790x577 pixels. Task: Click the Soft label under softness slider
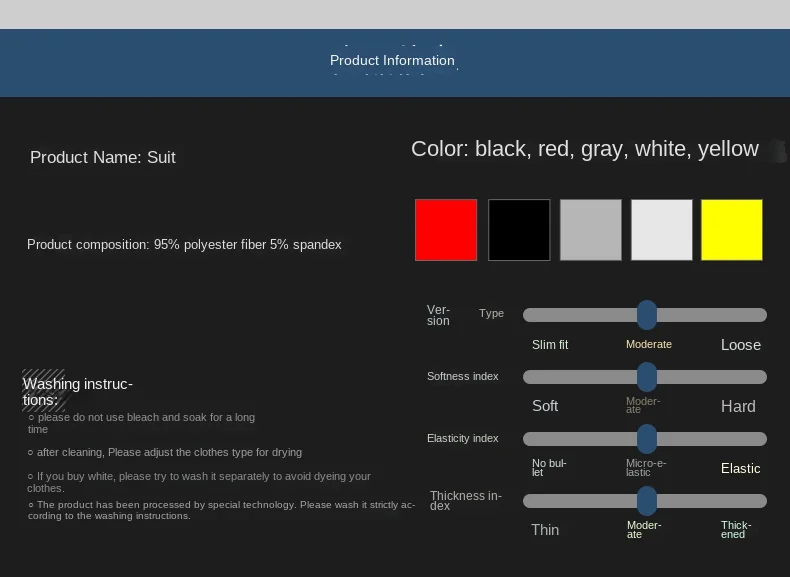coord(545,406)
